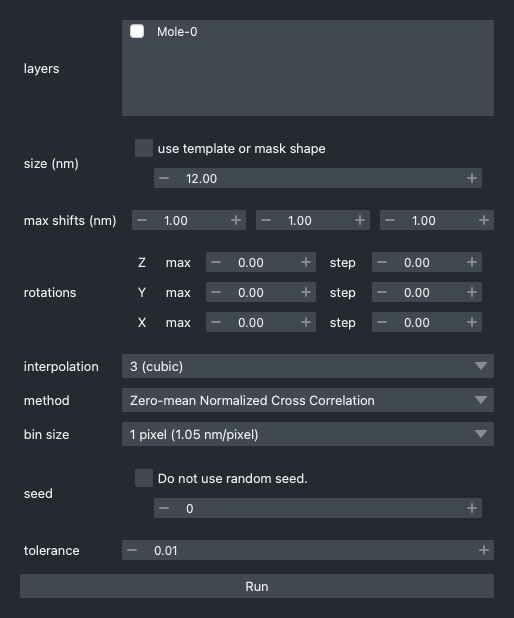Increase Z rotation step value
Screen dimensions: 514x618
[x=472, y=262]
